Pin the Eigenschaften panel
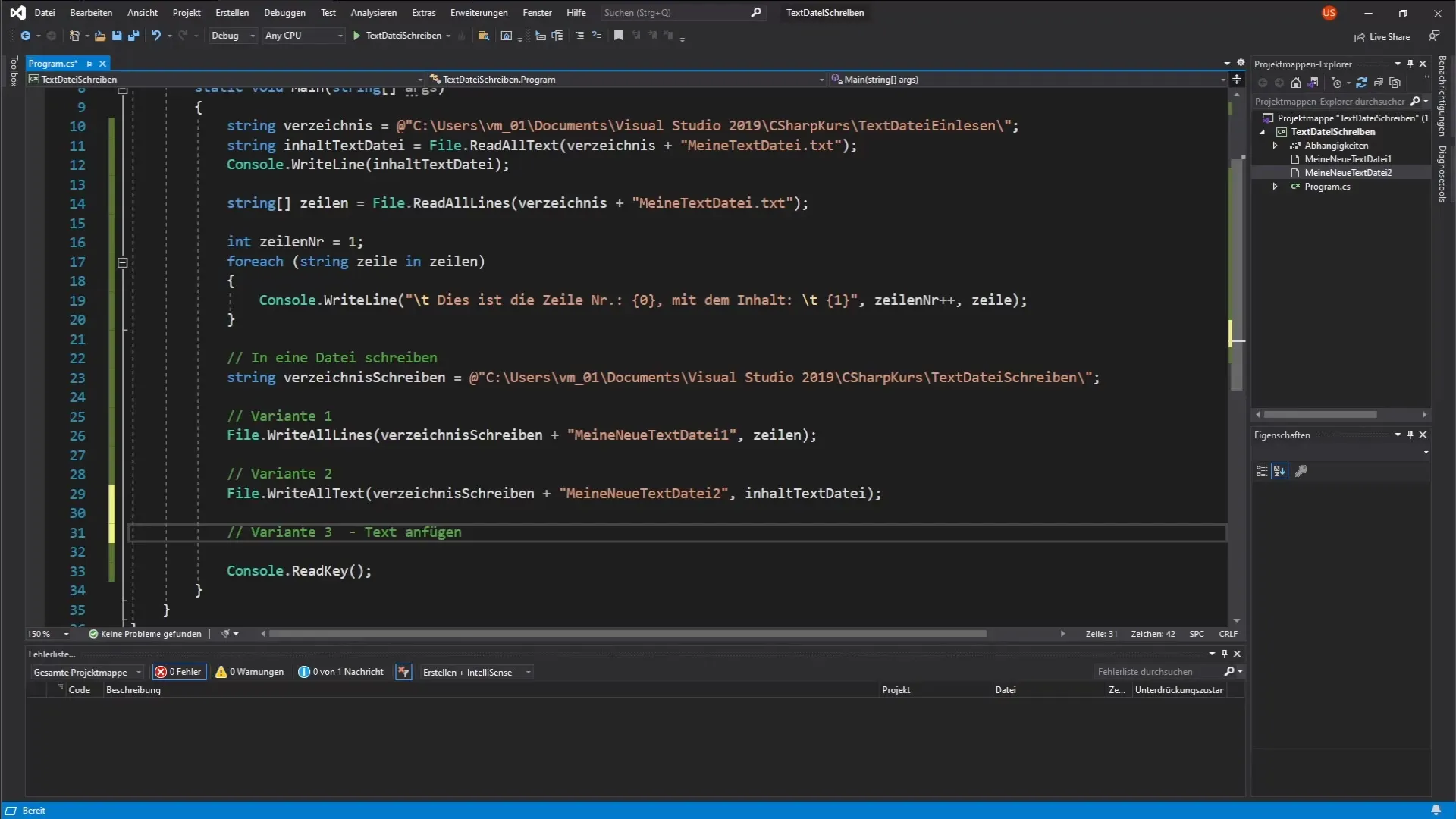This screenshot has height=819, width=1456. 1410,435
